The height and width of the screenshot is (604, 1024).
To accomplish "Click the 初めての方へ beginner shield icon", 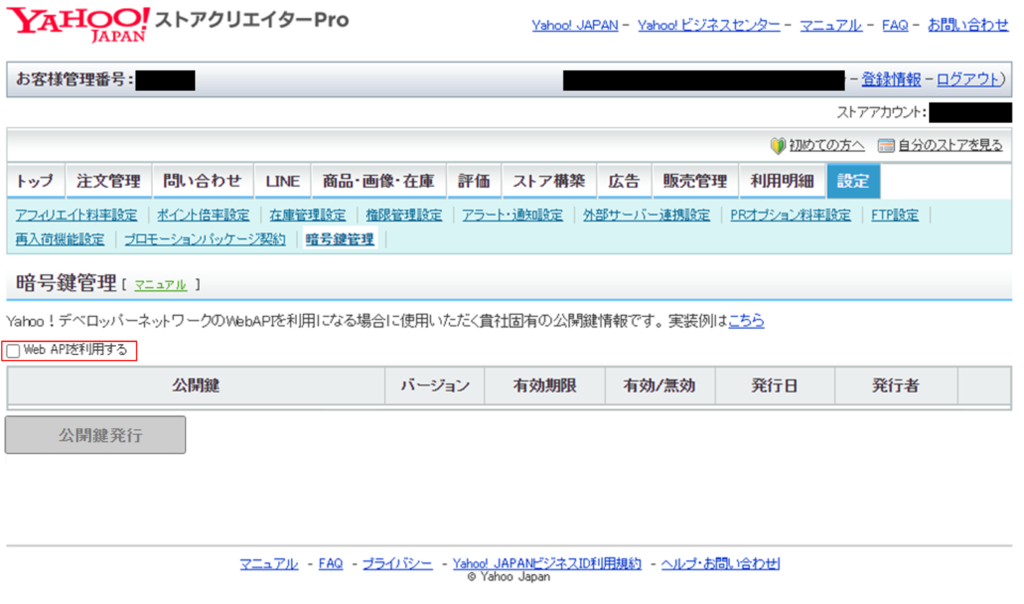I will point(778,145).
